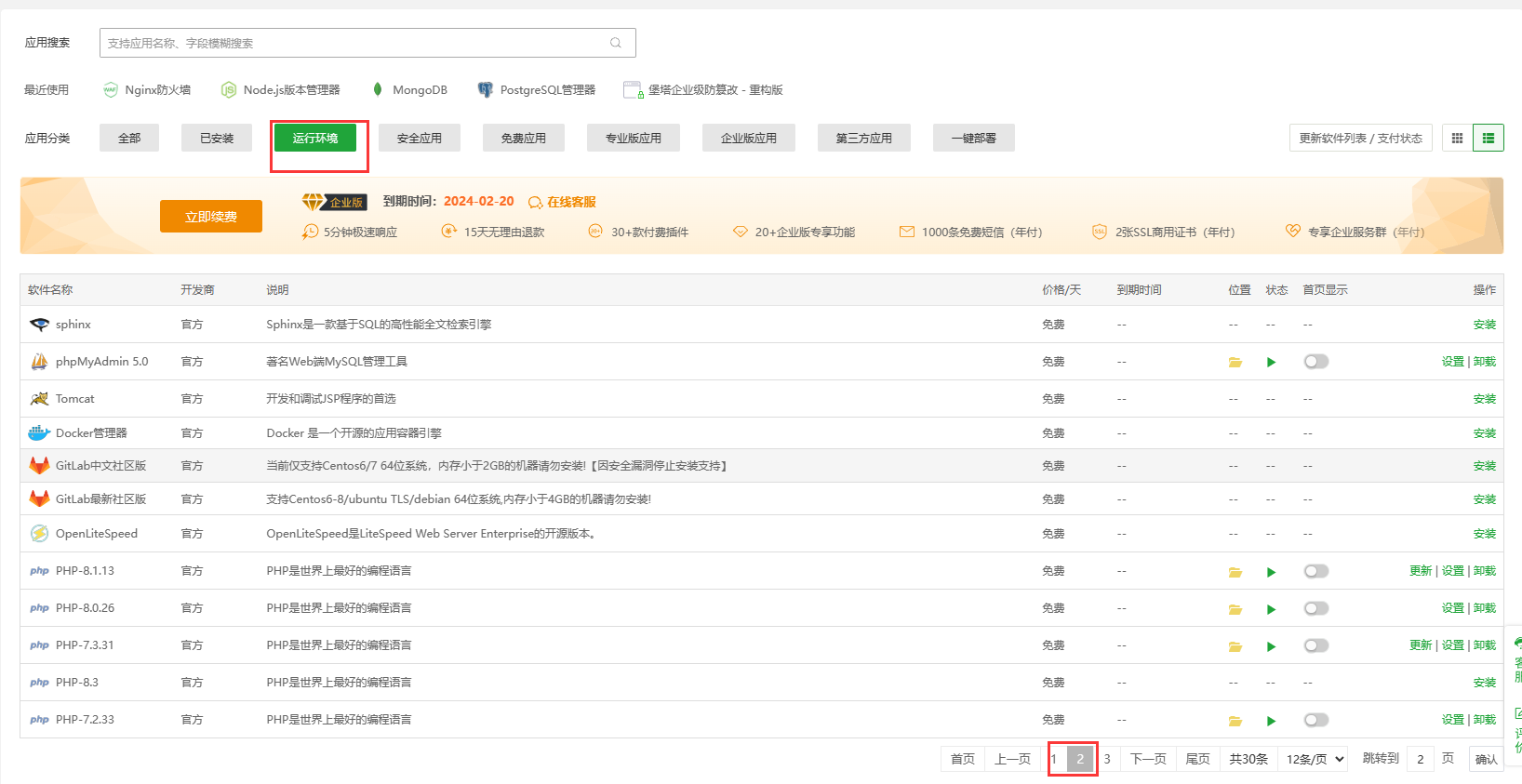Go to 首页 first page

[963, 759]
